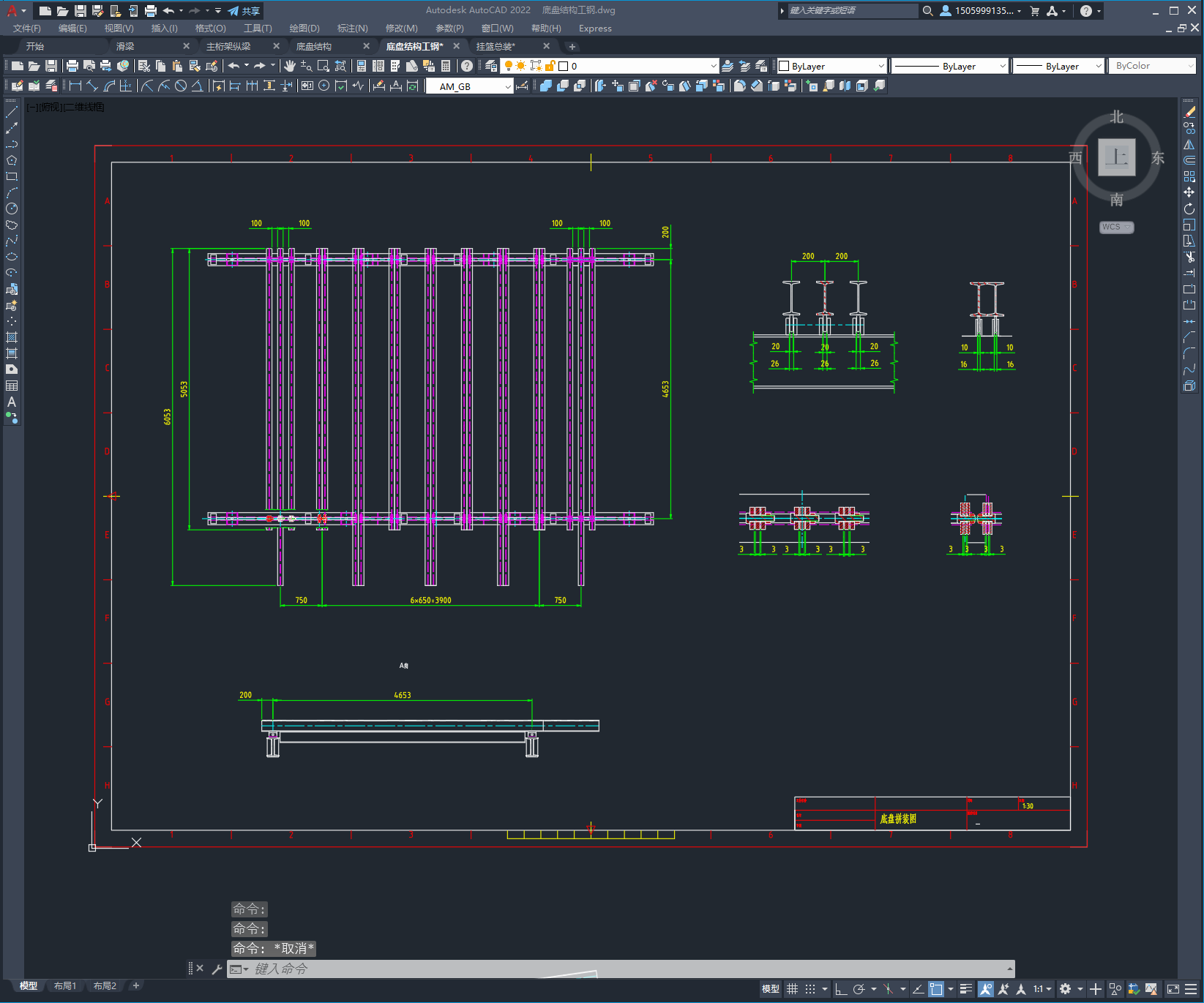Select the Mirror tool in modify toolbar

pyautogui.click(x=1189, y=144)
